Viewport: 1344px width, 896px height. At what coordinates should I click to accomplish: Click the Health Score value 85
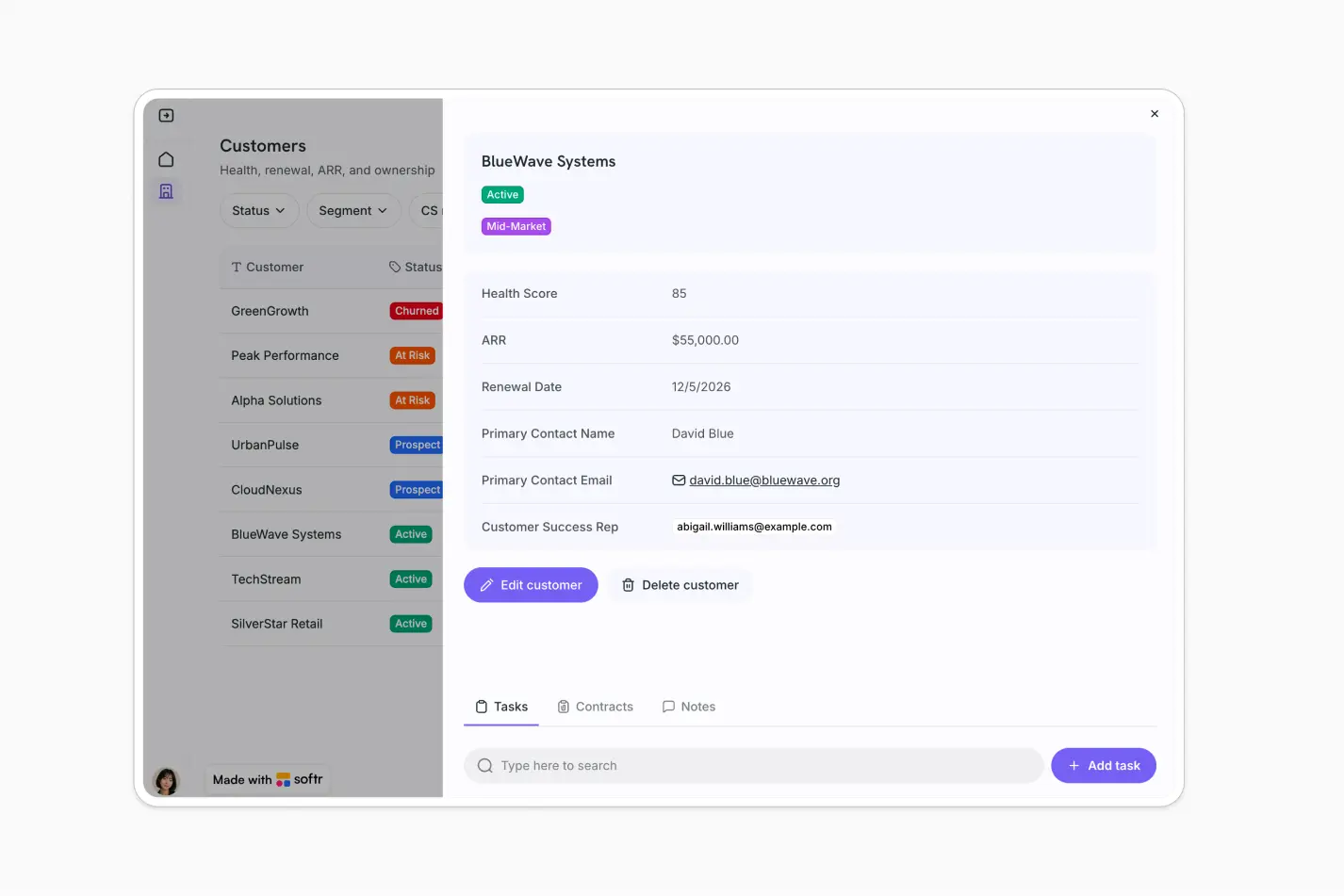(x=679, y=294)
